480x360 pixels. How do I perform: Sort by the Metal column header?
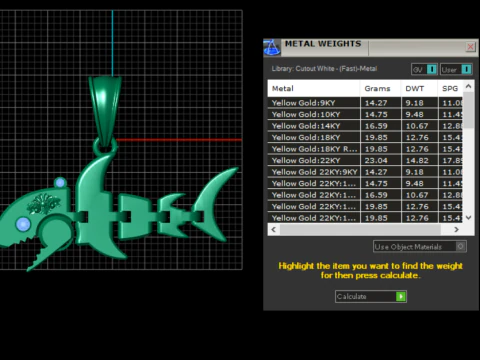coord(314,88)
